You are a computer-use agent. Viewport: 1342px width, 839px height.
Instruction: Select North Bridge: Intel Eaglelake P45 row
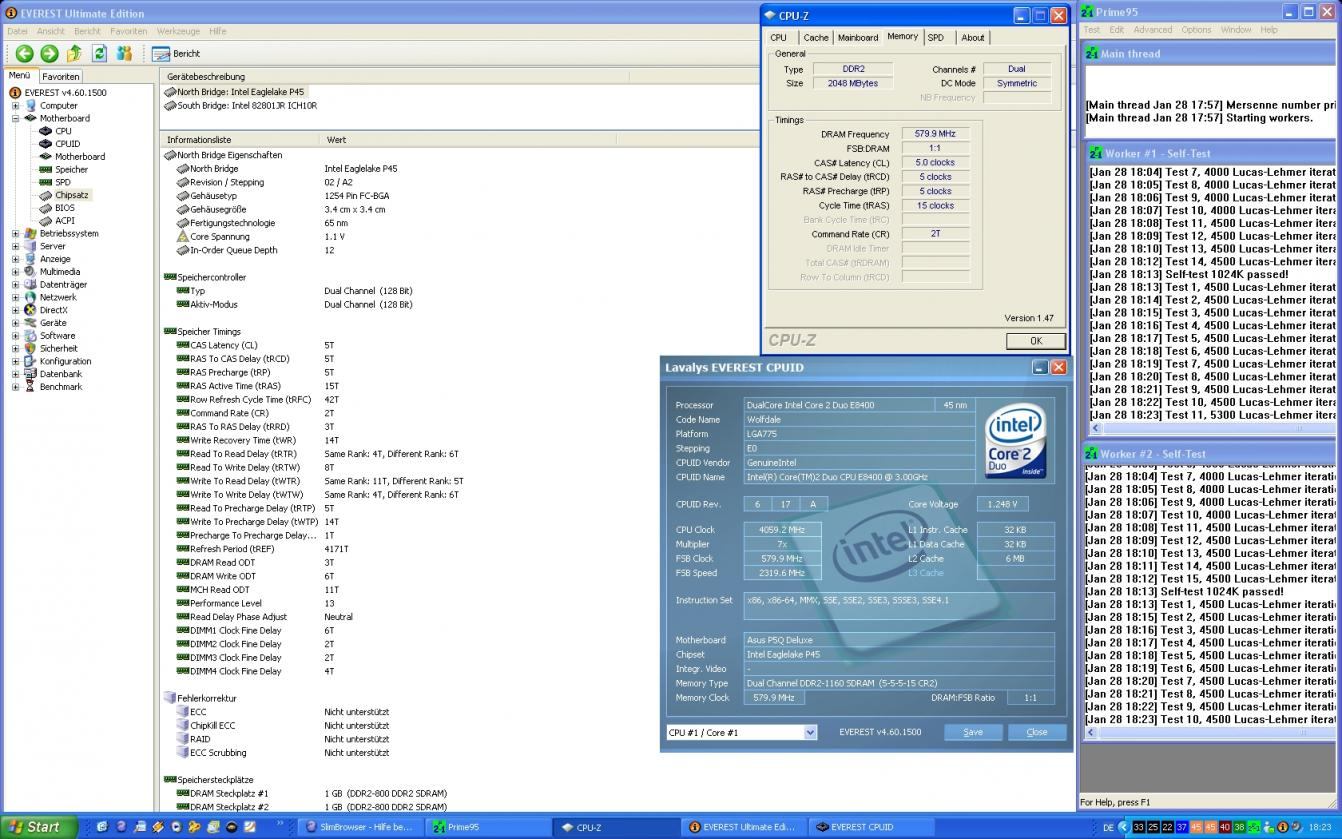[240, 92]
